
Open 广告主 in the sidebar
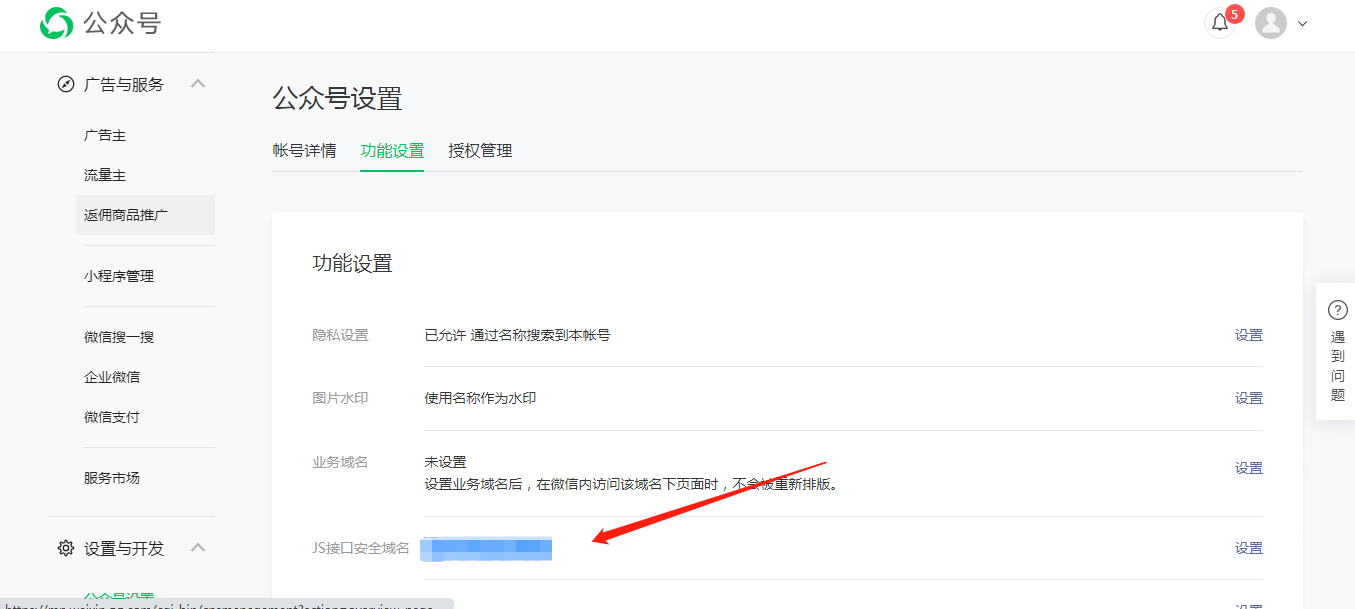tap(105, 135)
